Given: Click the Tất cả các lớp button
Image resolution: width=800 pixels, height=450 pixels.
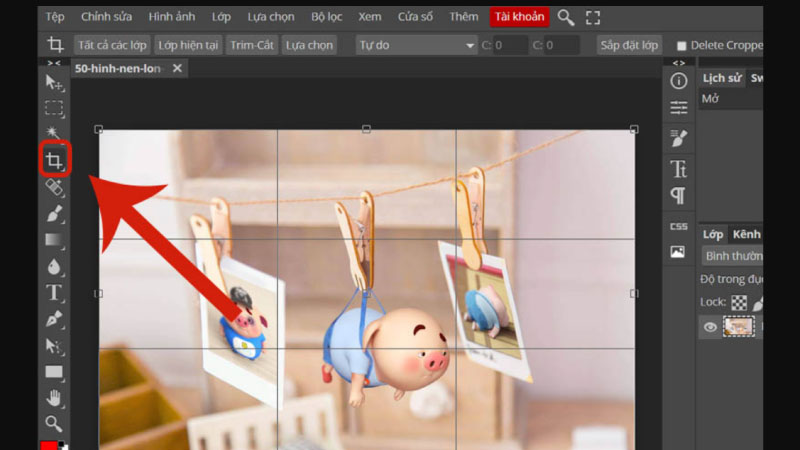Looking at the screenshot, I should (x=112, y=45).
